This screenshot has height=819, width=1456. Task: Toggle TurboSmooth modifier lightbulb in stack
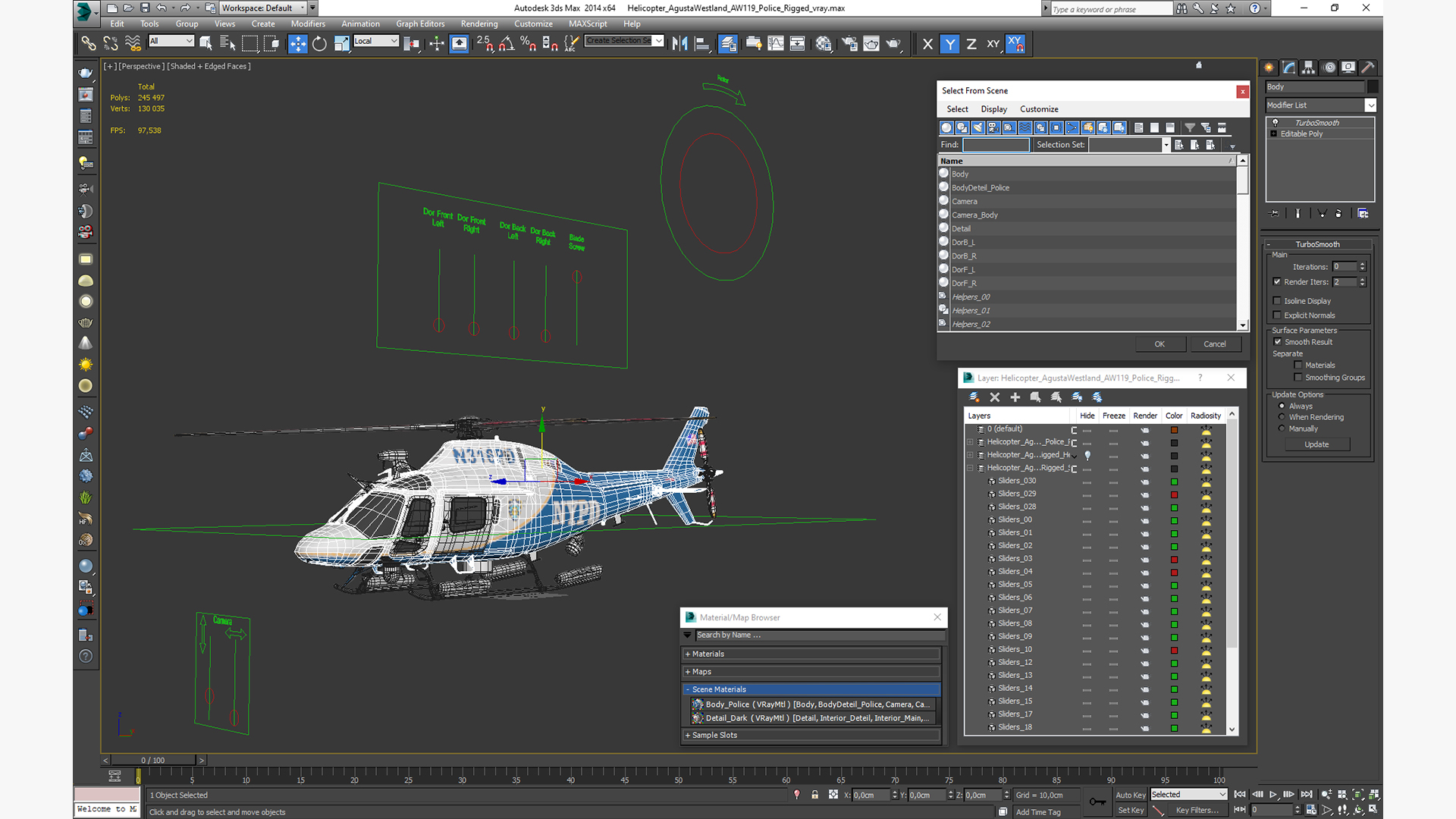pyautogui.click(x=1275, y=123)
